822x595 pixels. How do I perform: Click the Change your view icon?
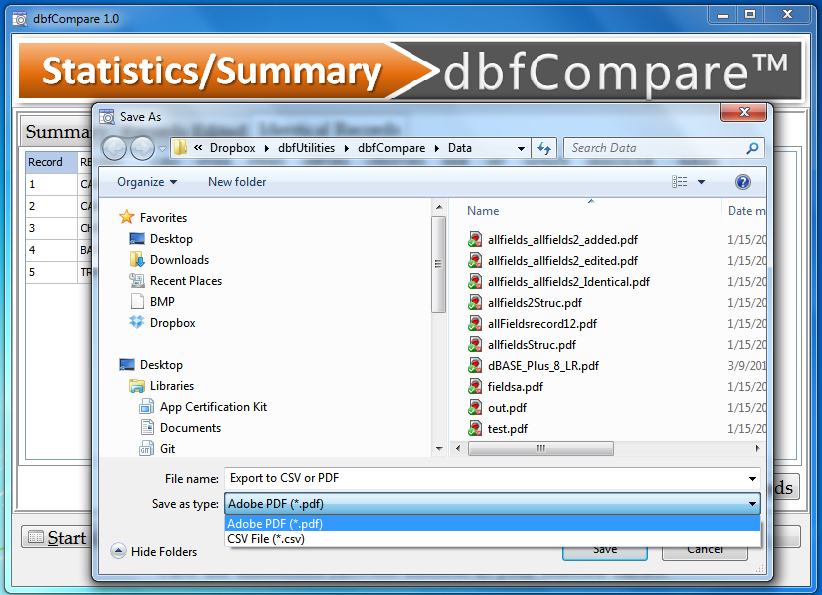[x=679, y=182]
